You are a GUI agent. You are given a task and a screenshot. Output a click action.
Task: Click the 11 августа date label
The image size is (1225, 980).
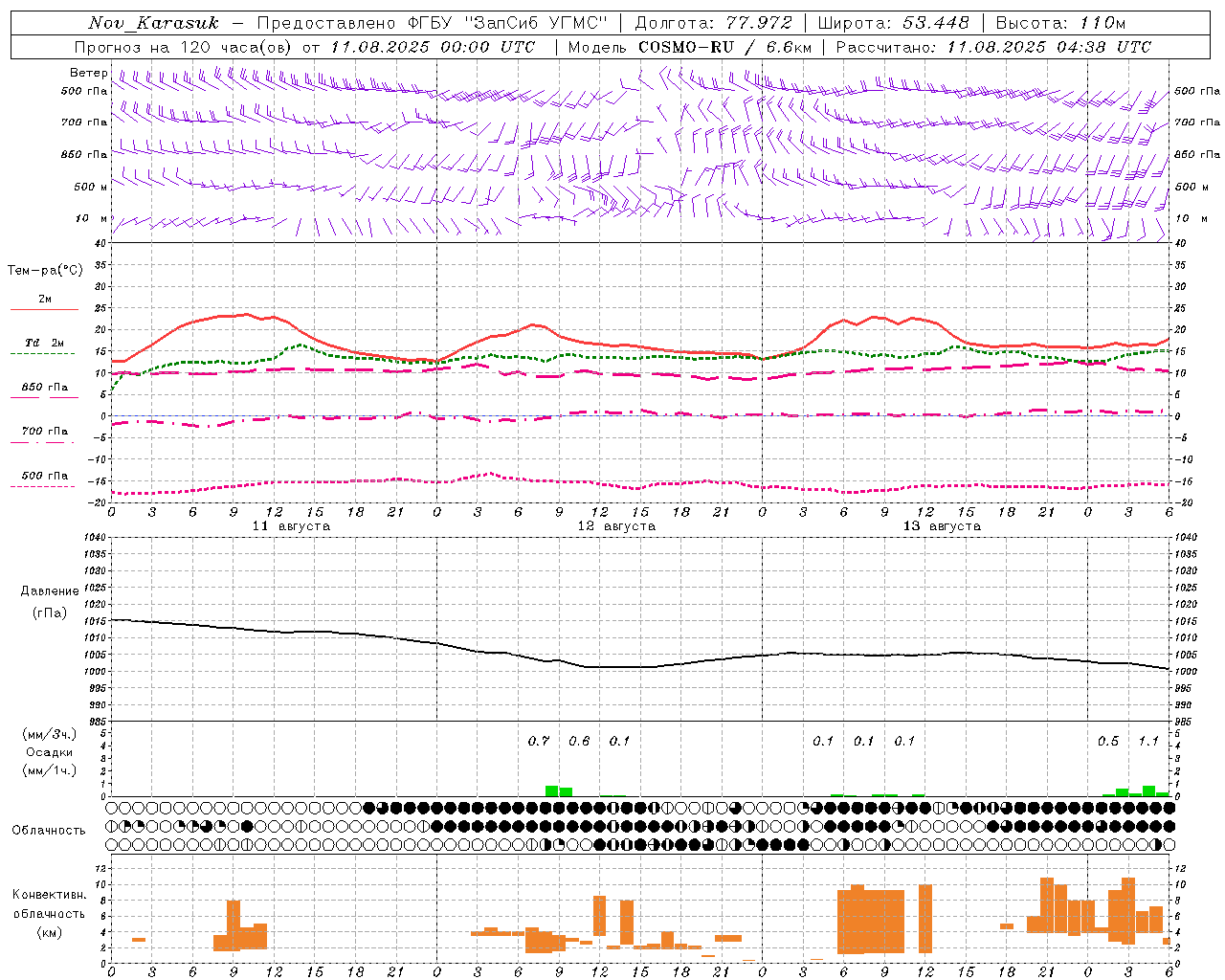[x=291, y=526]
